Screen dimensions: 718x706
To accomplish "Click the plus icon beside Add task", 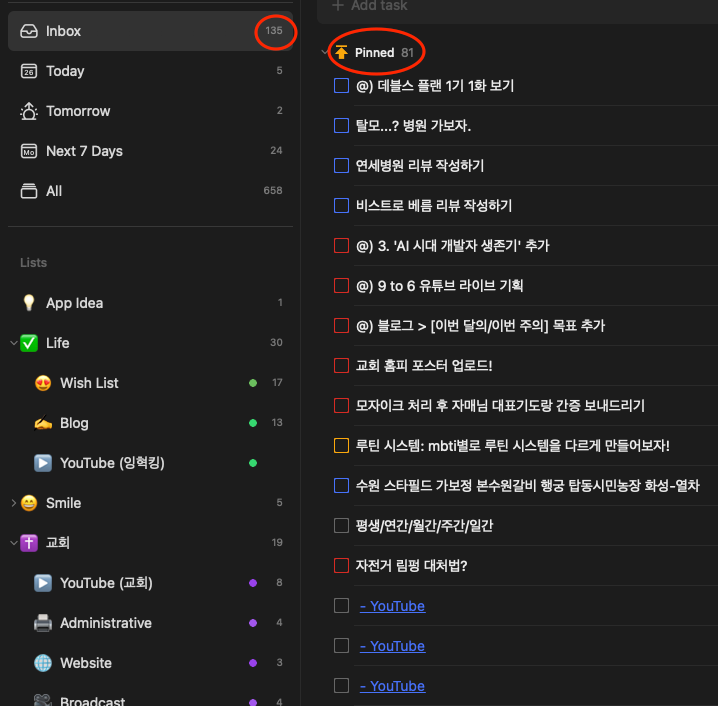I will [x=338, y=5].
